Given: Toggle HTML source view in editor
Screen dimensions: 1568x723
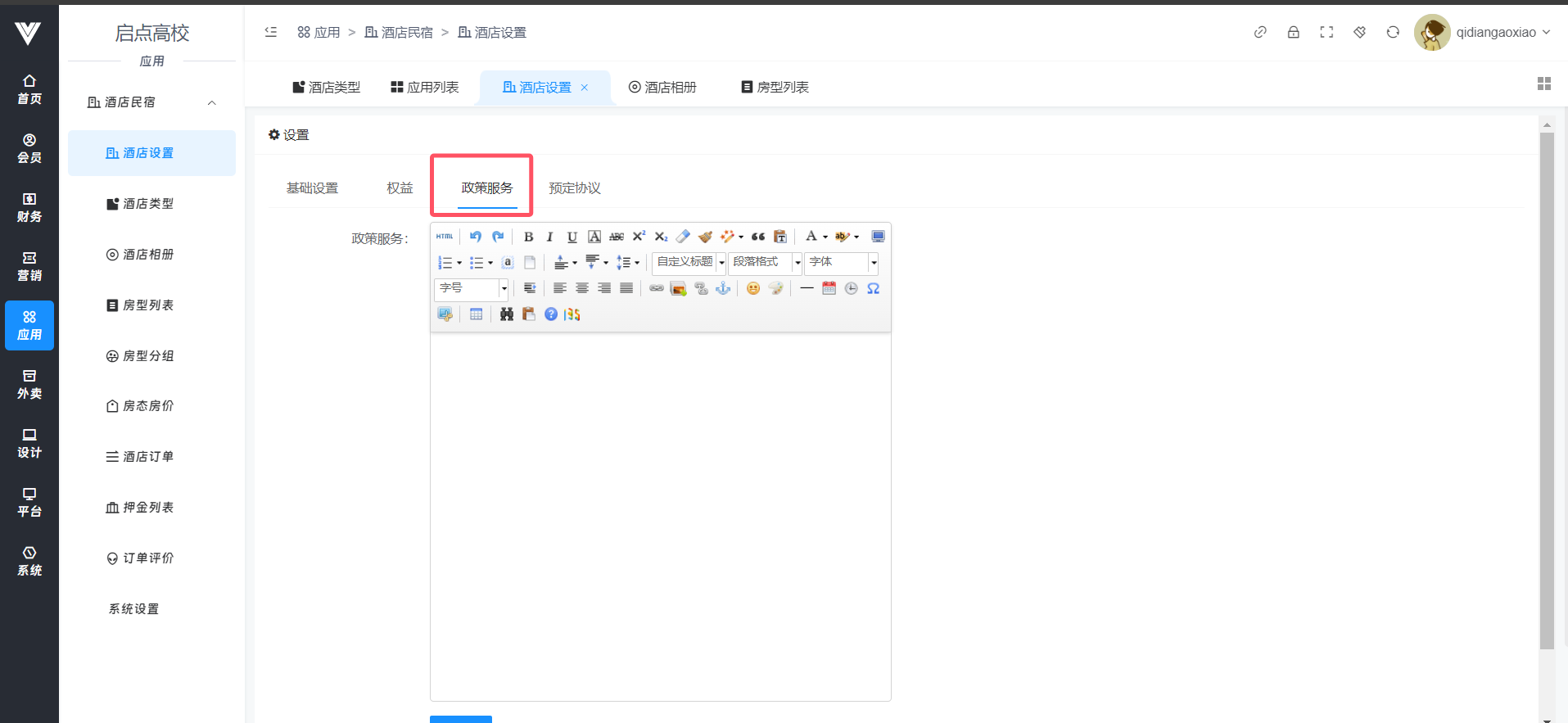Looking at the screenshot, I should 445,237.
